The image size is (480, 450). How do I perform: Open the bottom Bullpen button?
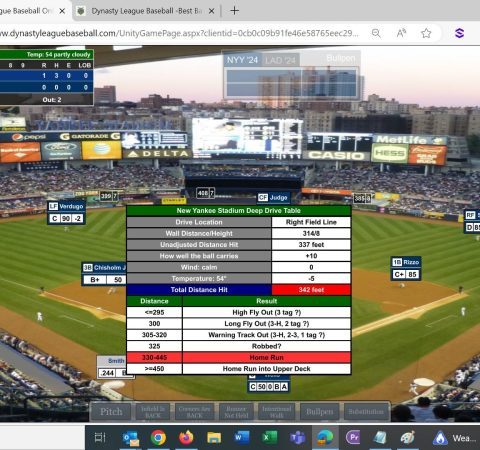click(319, 412)
